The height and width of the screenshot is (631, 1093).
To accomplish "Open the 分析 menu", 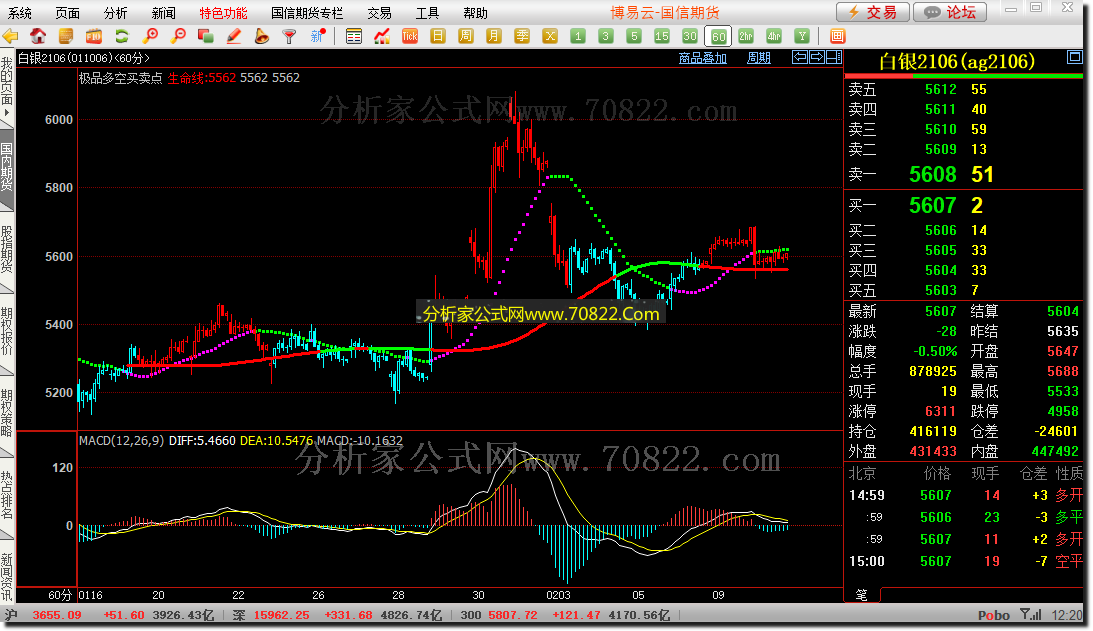I will (116, 13).
